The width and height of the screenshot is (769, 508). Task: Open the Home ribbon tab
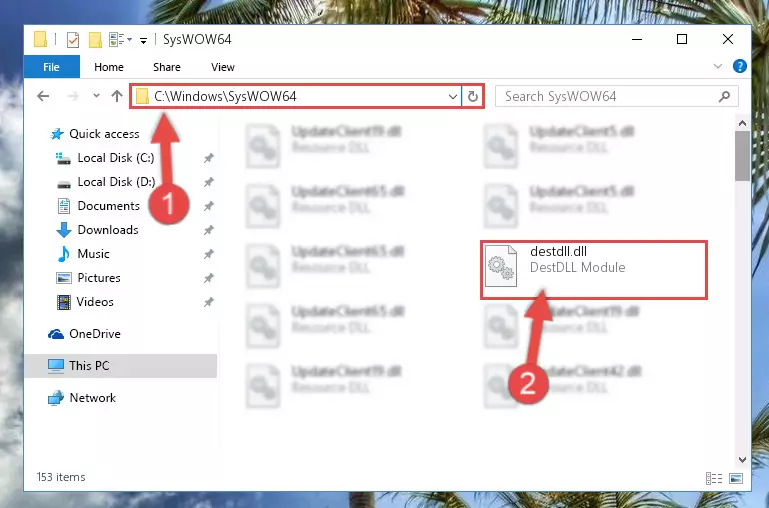109,67
